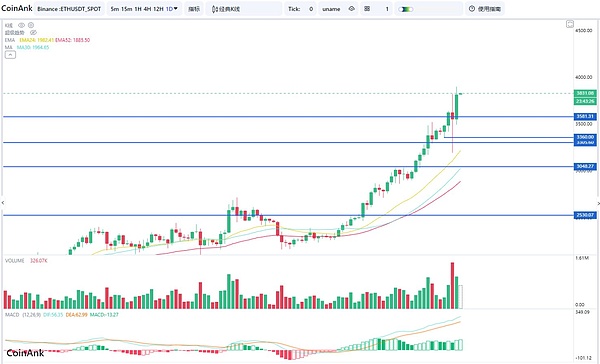The height and width of the screenshot is (364, 600).
Task: Open the 指标 indicators button
Action: point(194,9)
